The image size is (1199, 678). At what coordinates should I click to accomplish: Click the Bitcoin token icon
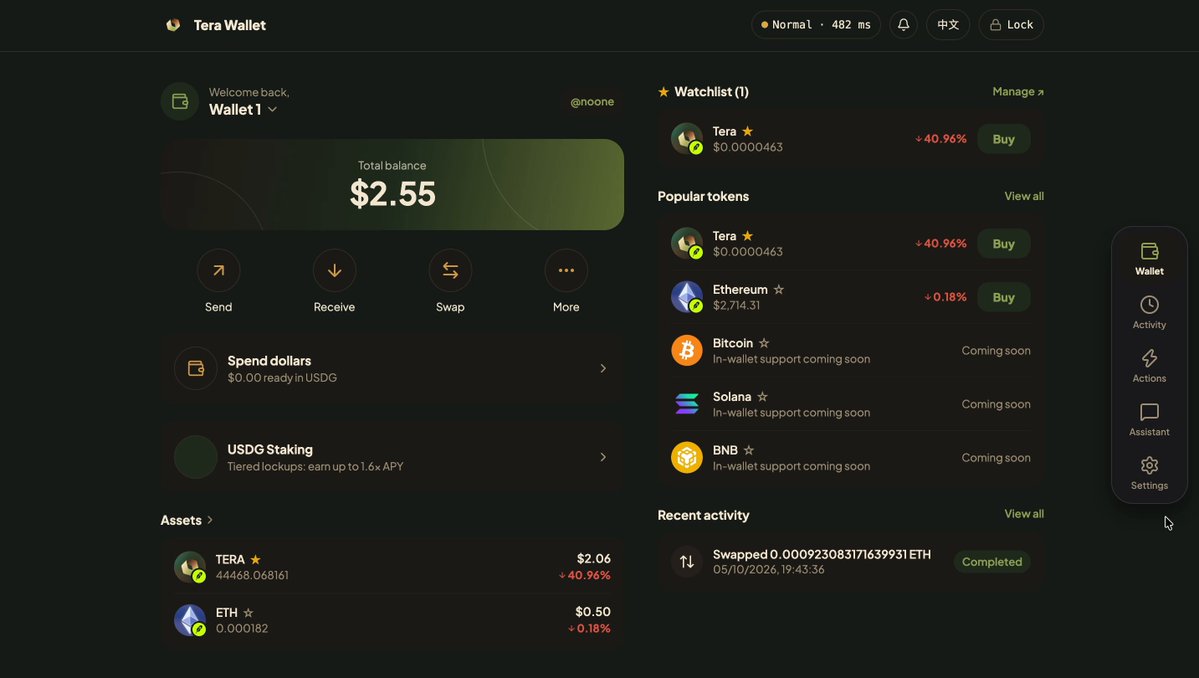pyautogui.click(x=687, y=351)
